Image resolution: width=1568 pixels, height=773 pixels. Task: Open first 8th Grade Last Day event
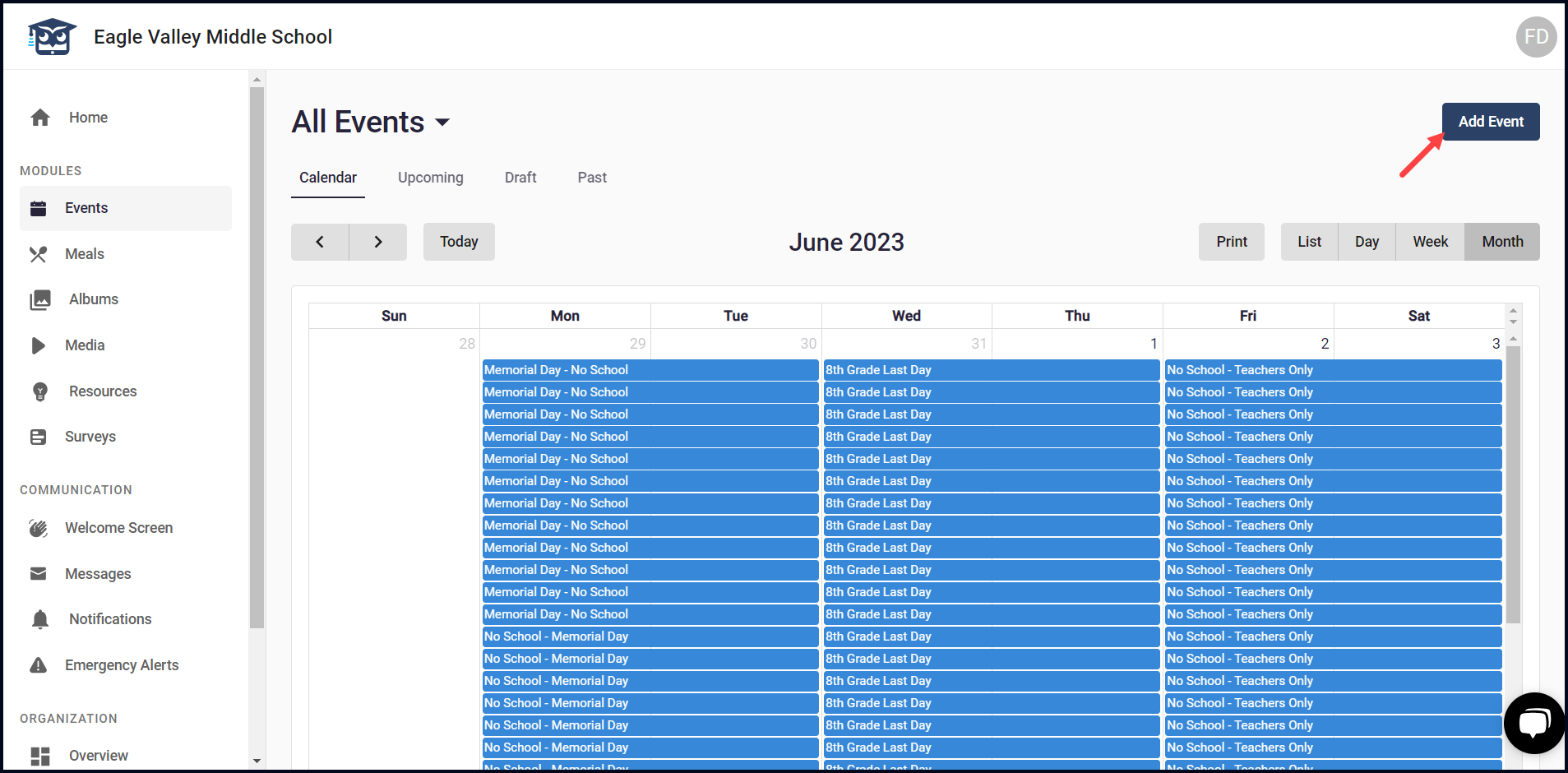(x=992, y=370)
